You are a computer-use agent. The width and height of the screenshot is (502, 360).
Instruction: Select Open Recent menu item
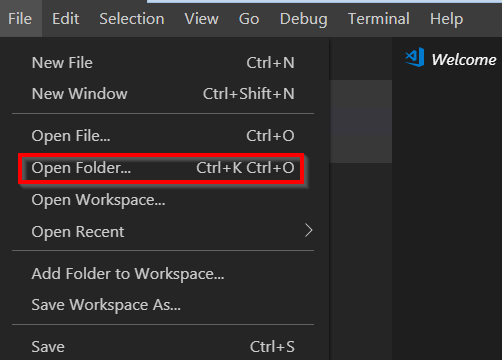(x=163, y=232)
